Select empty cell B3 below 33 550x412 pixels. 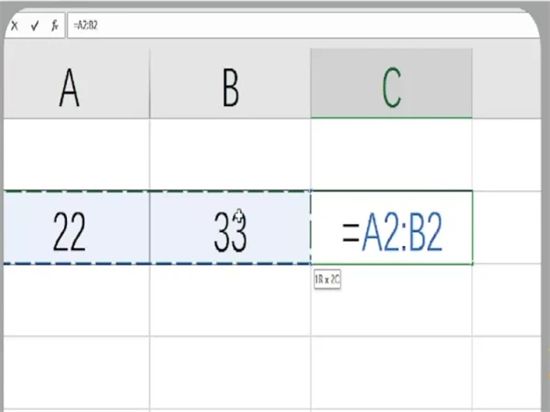[x=230, y=300]
